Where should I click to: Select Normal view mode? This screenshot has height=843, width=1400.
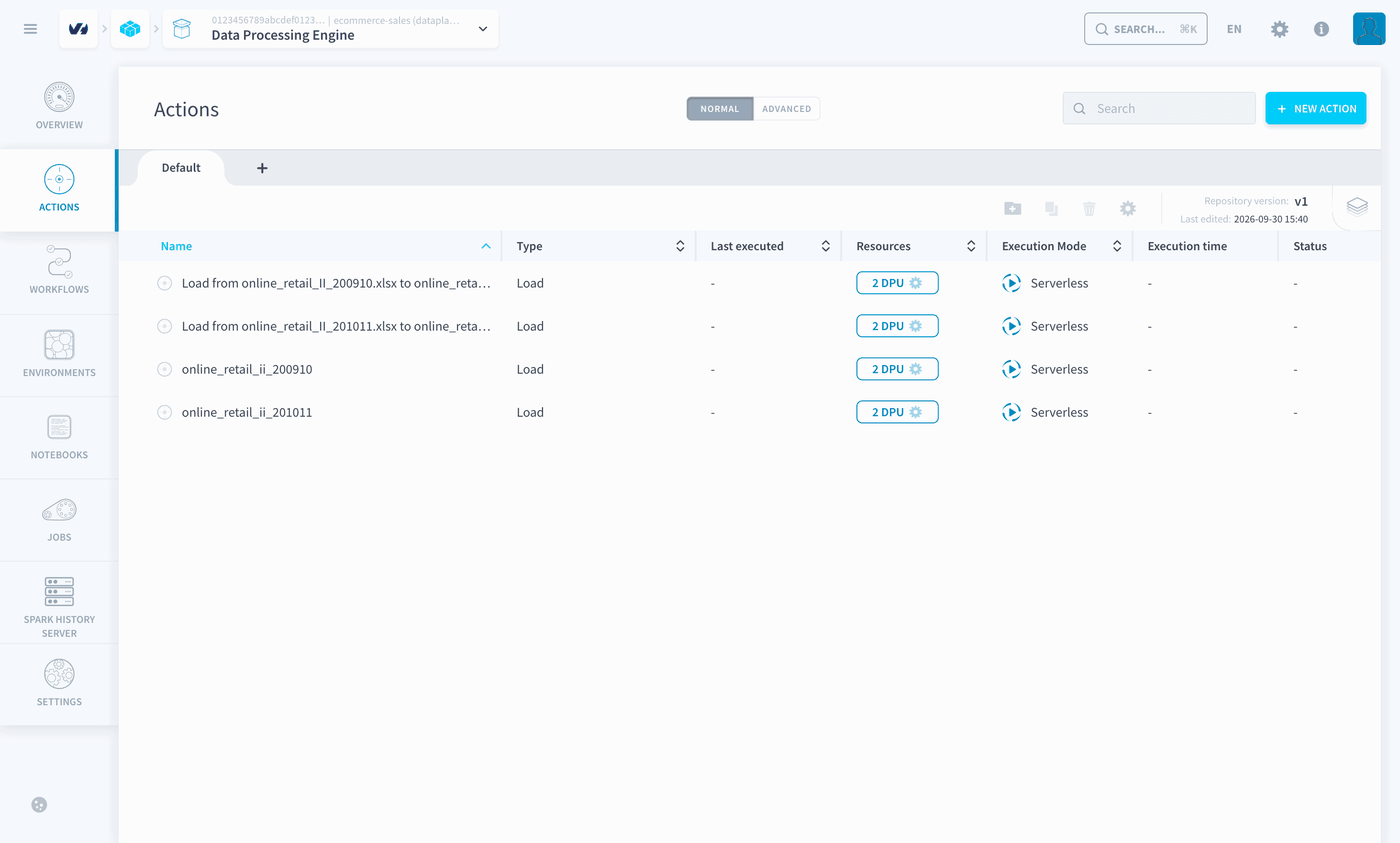pyautogui.click(x=720, y=109)
